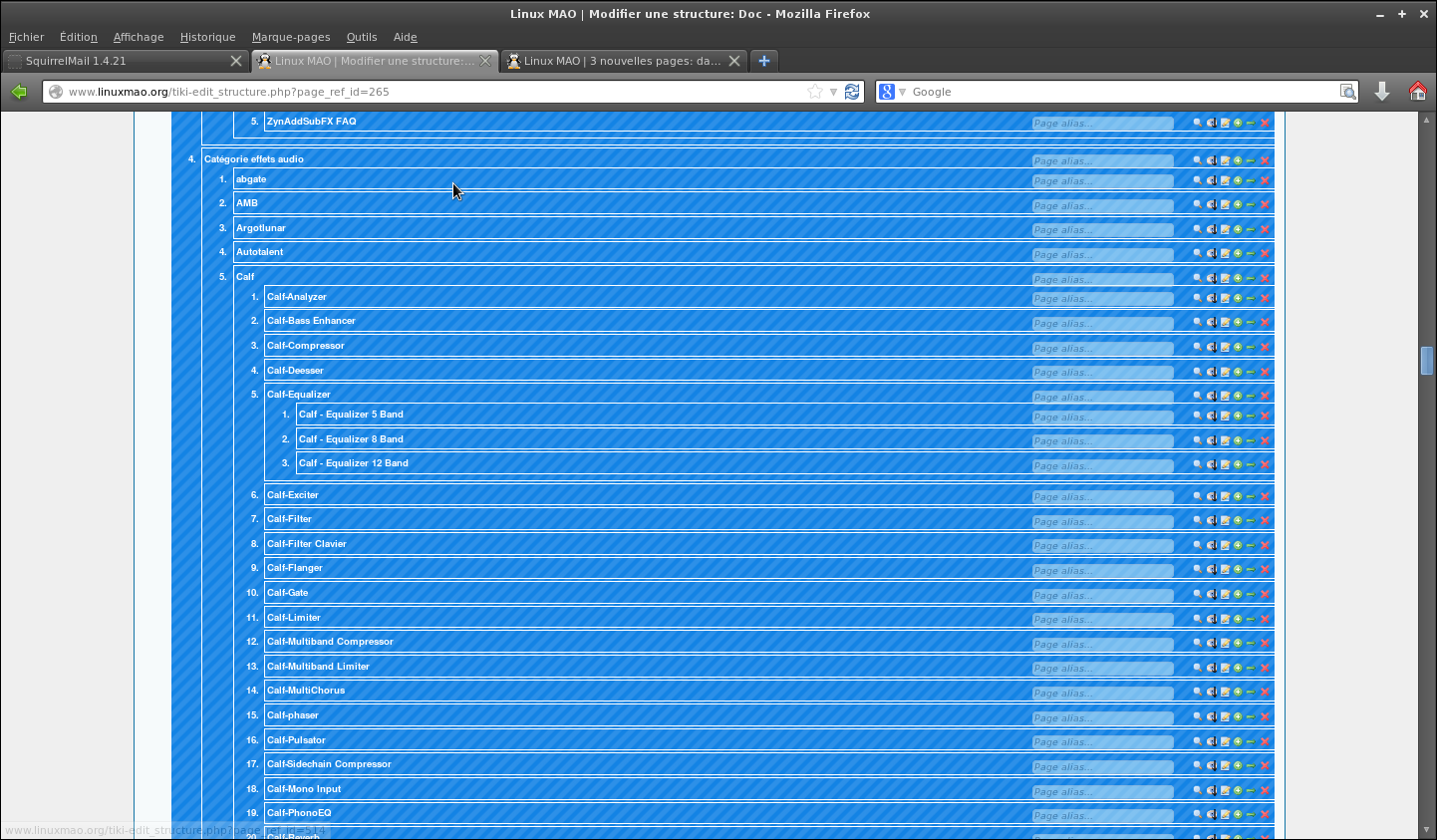Screen dimensions: 1437x840
Task: Click the Page alias field for Calf-Equalizer
Action: coord(1102,397)
